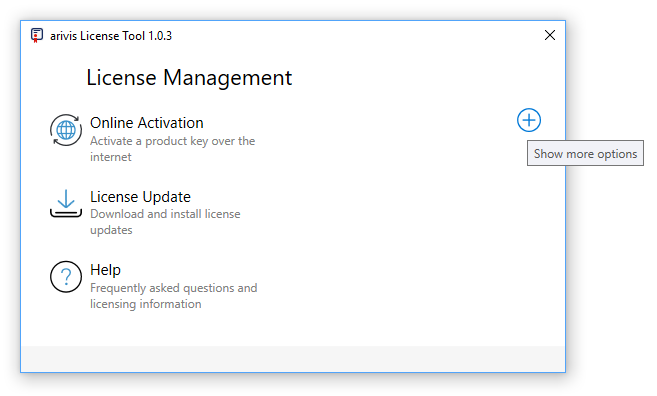Open License Update heading
The height and width of the screenshot is (396, 657).
click(140, 197)
